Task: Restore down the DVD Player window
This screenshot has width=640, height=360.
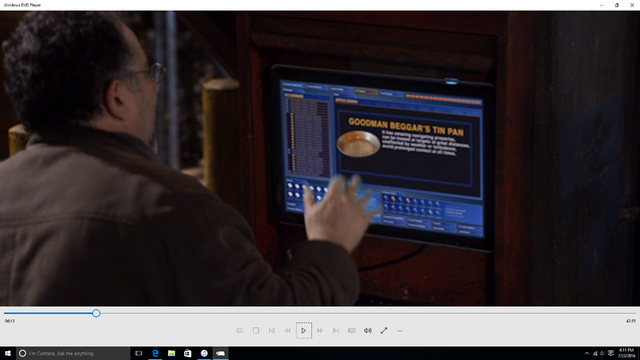Action: click(617, 5)
